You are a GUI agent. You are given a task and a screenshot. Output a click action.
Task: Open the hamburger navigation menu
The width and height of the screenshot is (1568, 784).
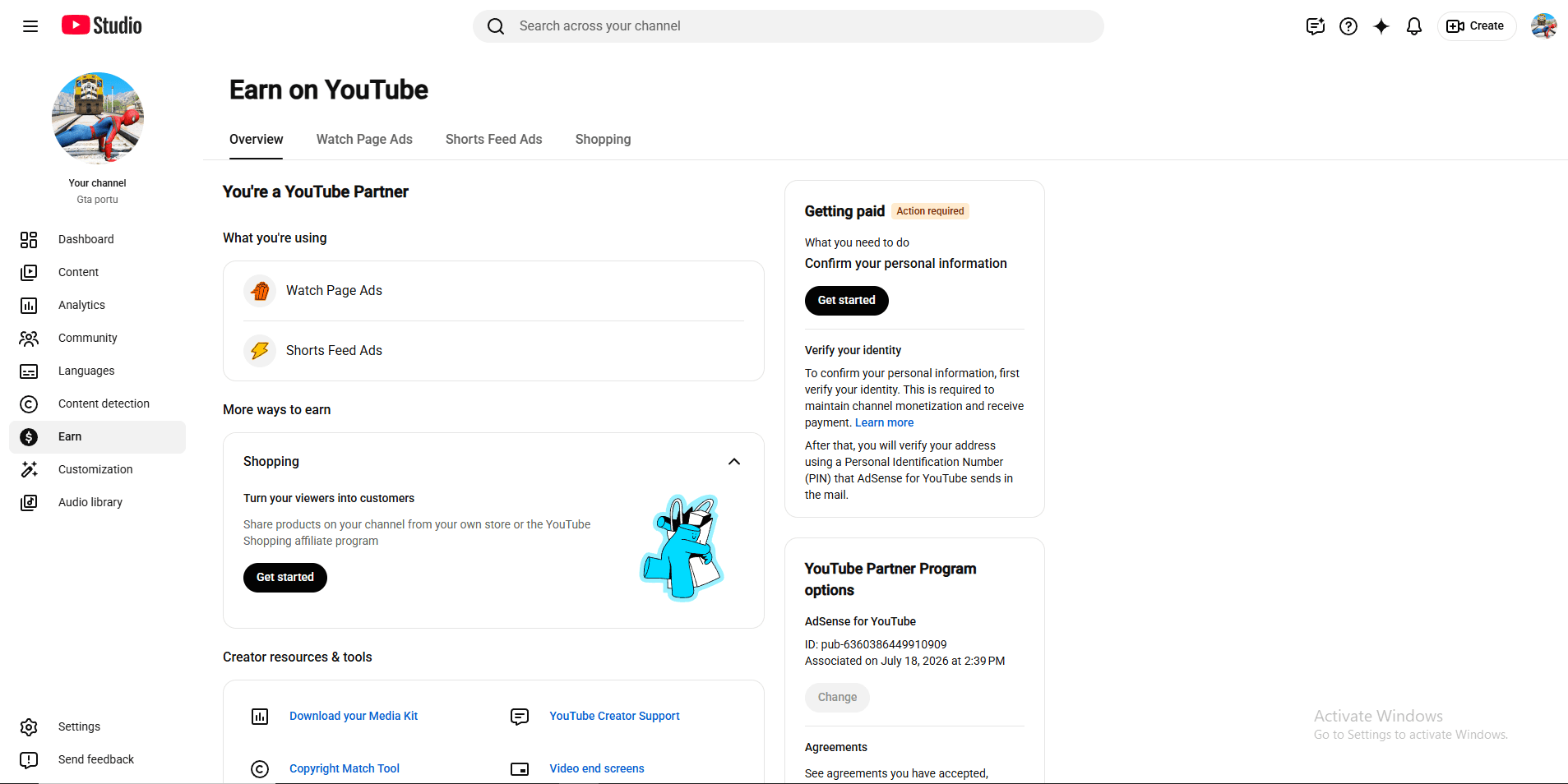point(30,26)
